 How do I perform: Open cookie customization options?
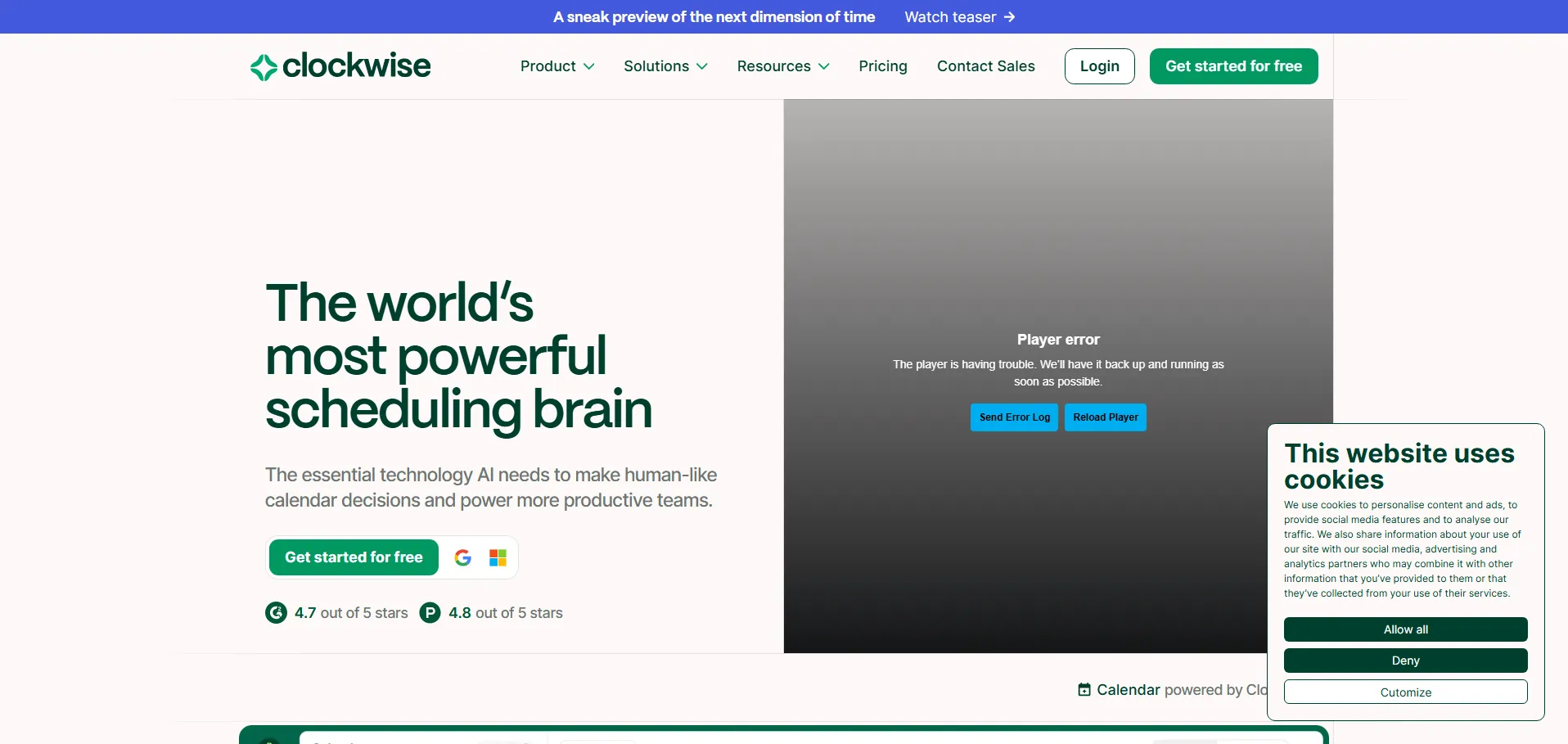coord(1405,692)
